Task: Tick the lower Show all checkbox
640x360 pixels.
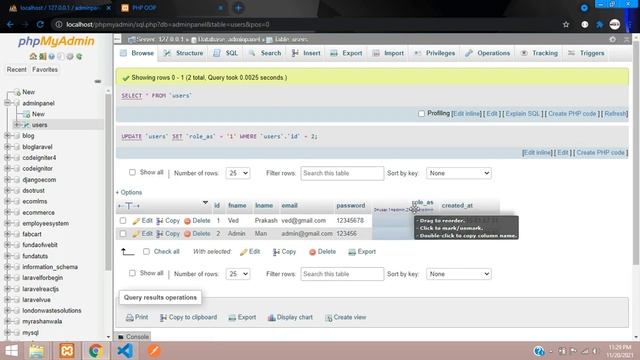Action: [x=132, y=273]
